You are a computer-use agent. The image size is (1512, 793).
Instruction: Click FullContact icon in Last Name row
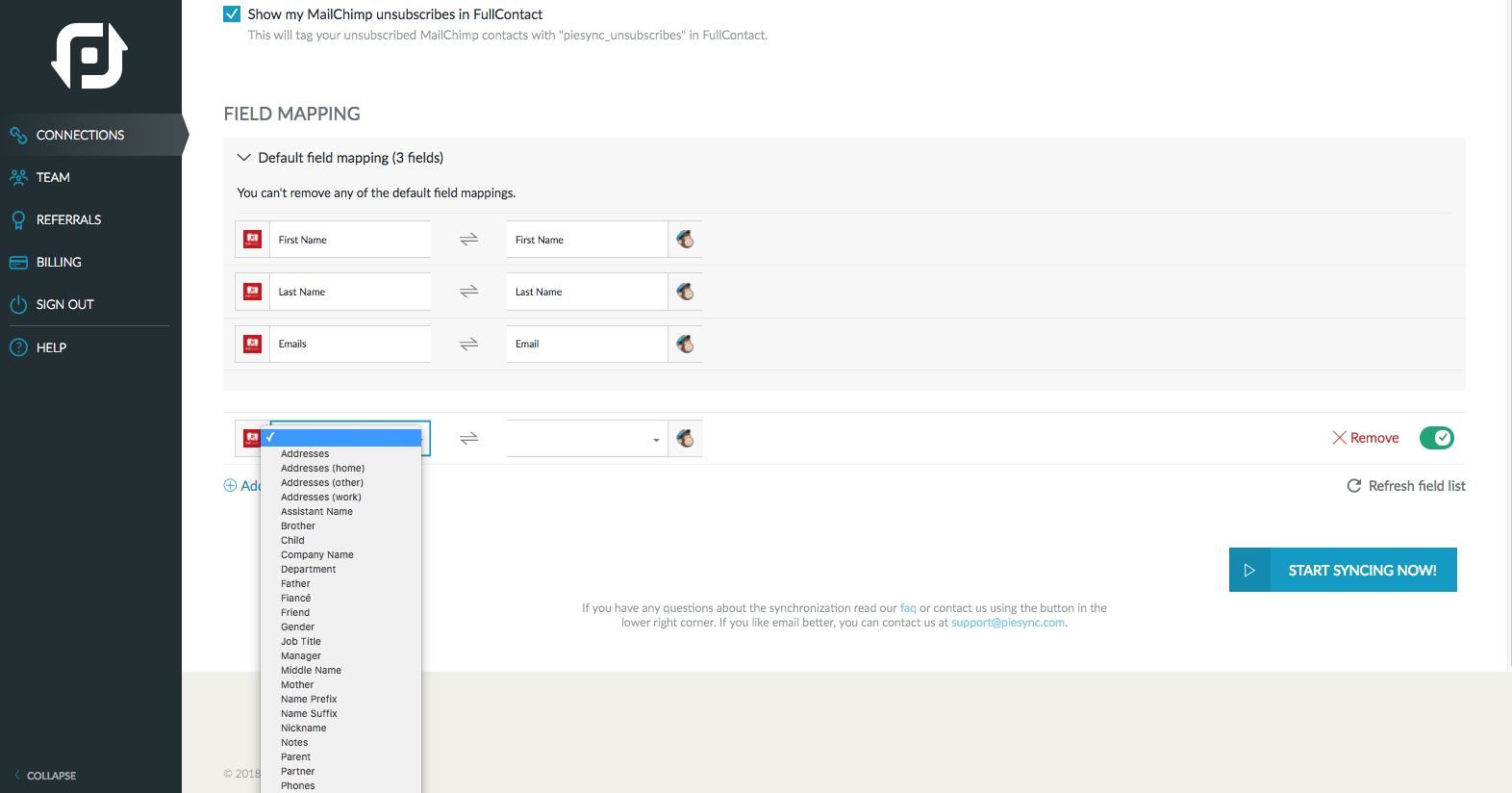(252, 292)
